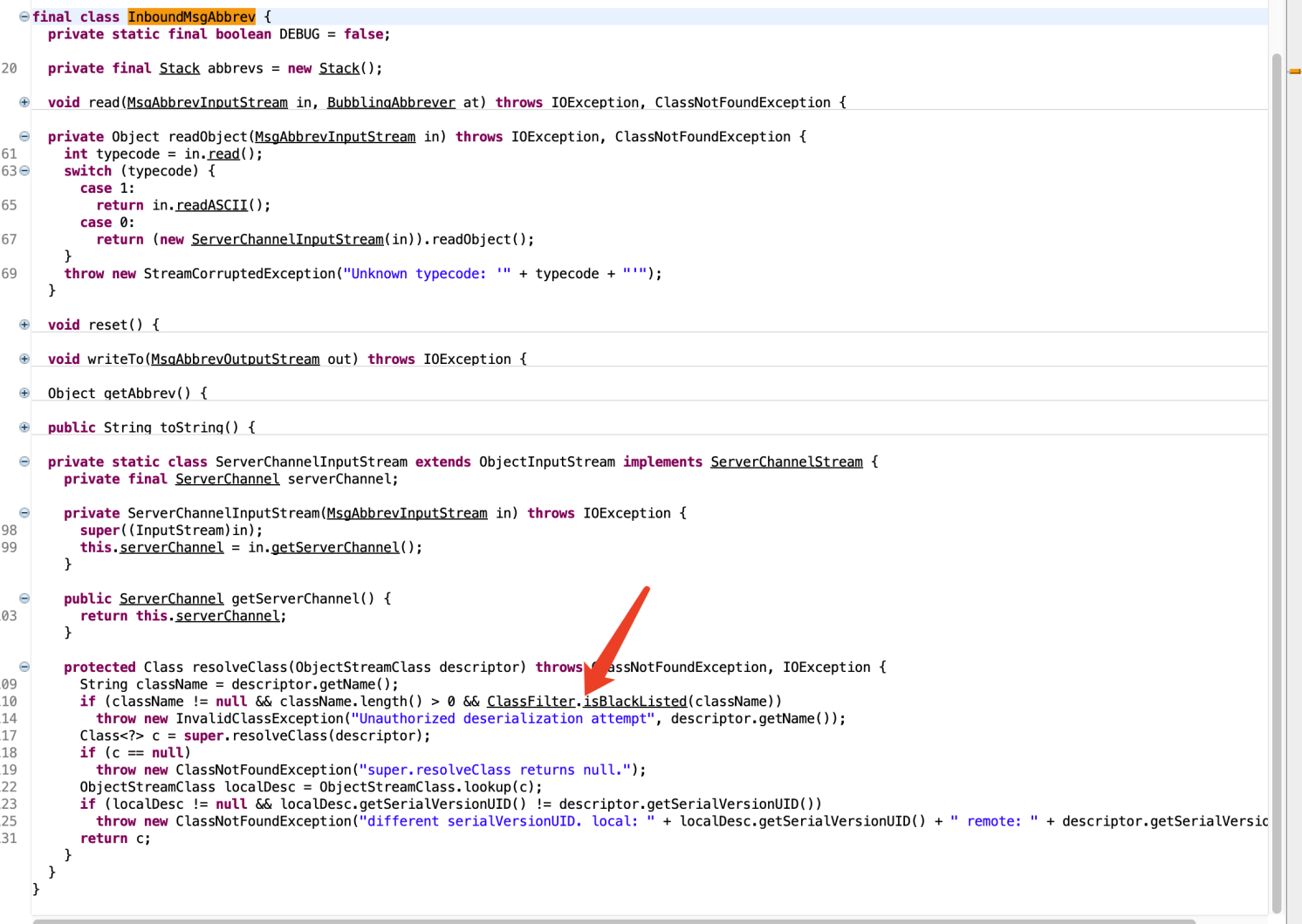Image resolution: width=1302 pixels, height=924 pixels.
Task: Follow the ServerChannelStream interface link
Action: [x=786, y=462]
